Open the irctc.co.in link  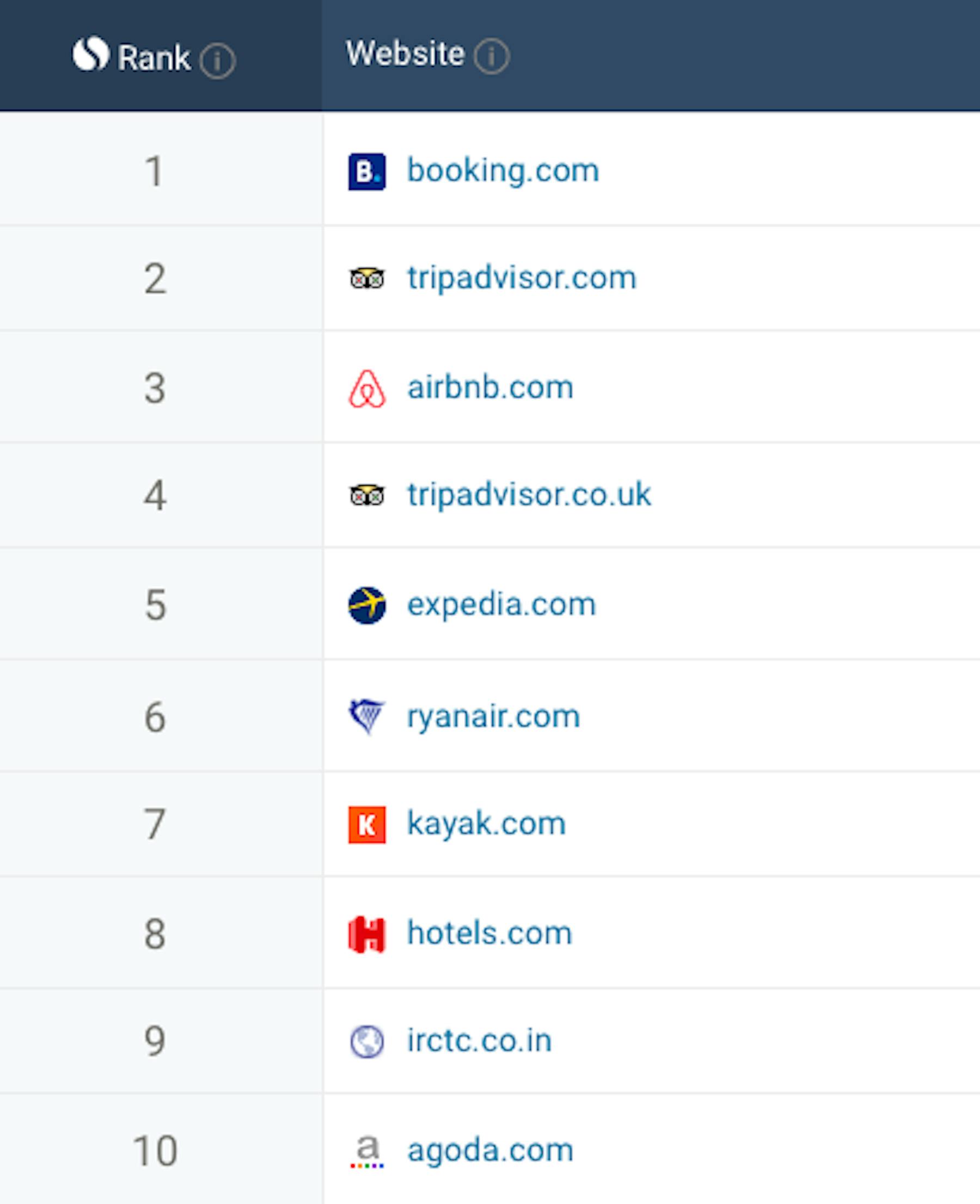tap(479, 1040)
